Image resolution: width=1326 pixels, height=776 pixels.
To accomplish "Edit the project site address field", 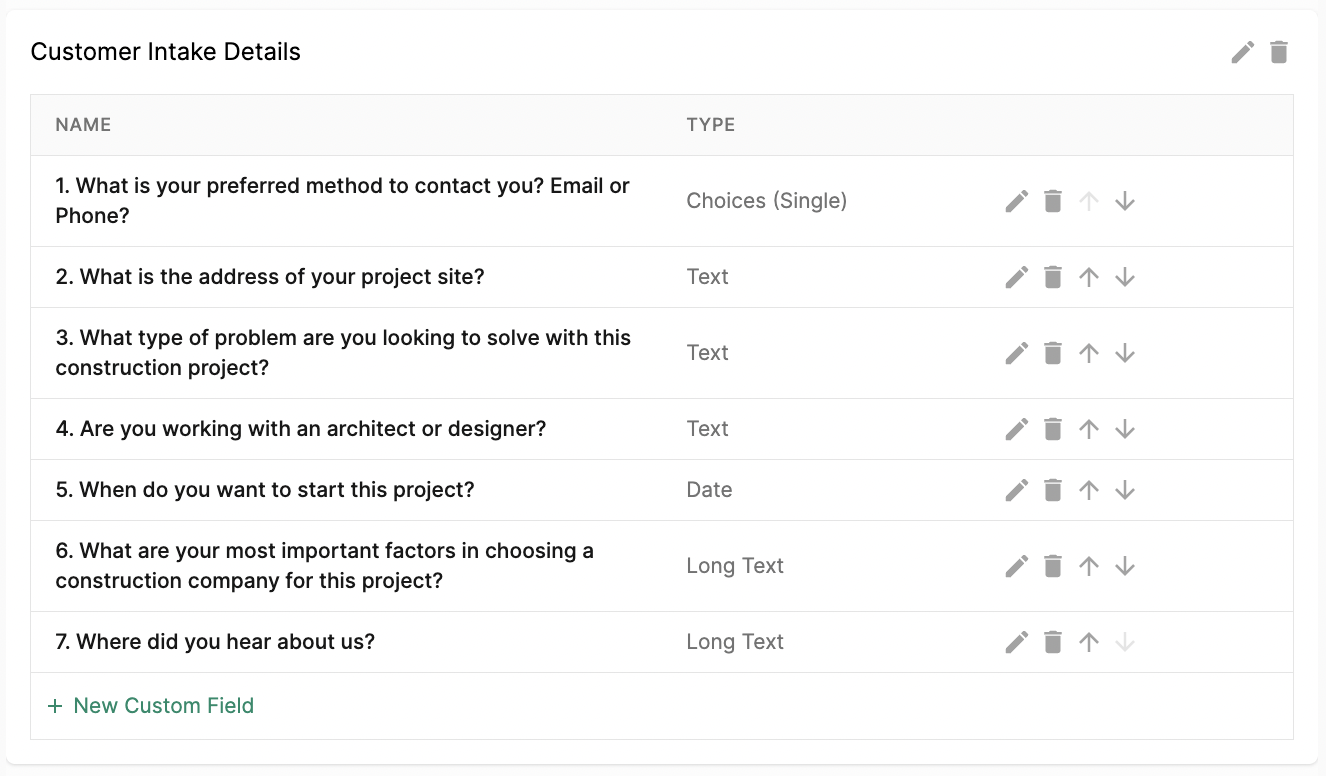I will pos(1017,277).
